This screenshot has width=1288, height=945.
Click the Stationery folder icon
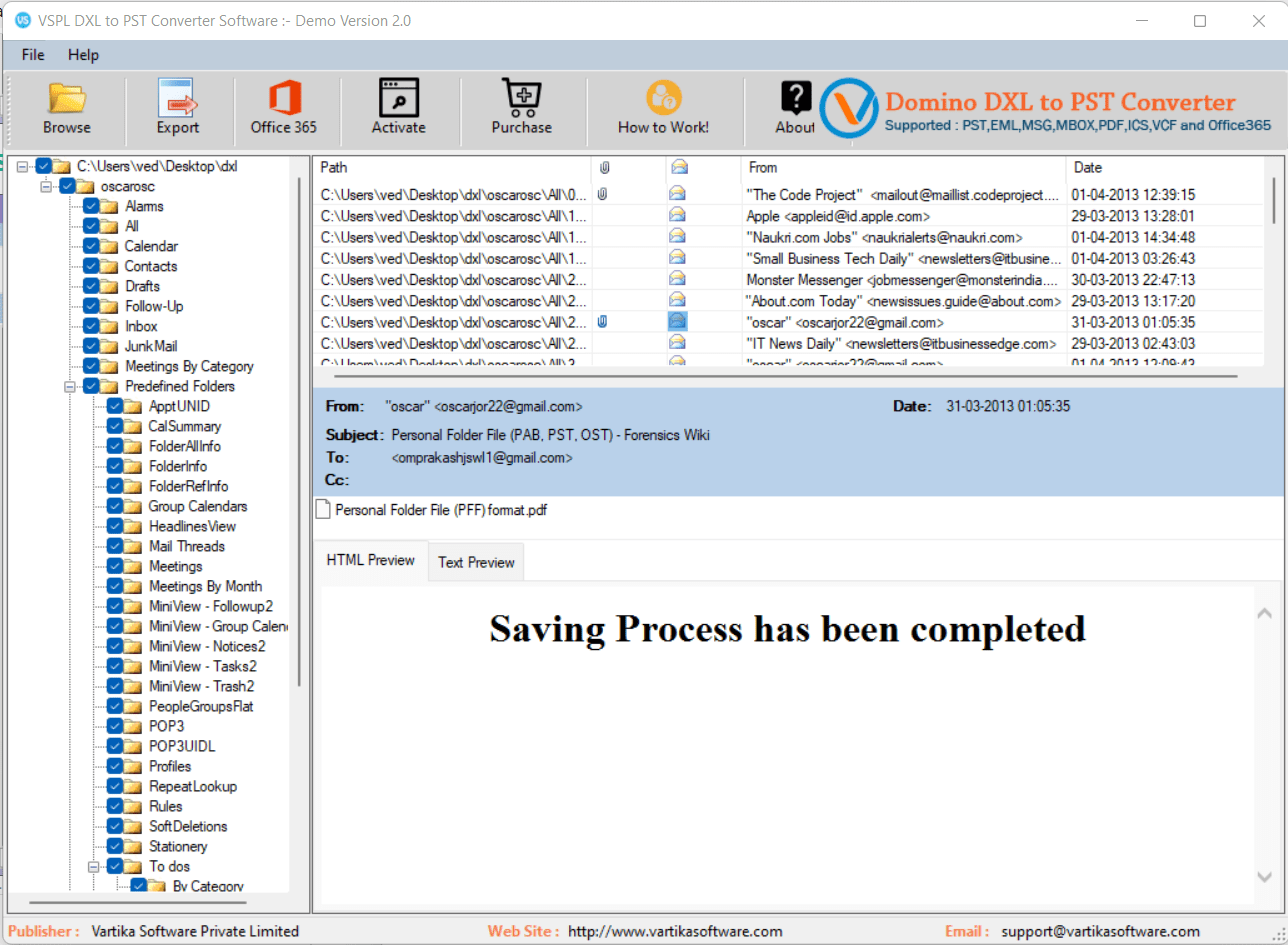tap(133, 846)
